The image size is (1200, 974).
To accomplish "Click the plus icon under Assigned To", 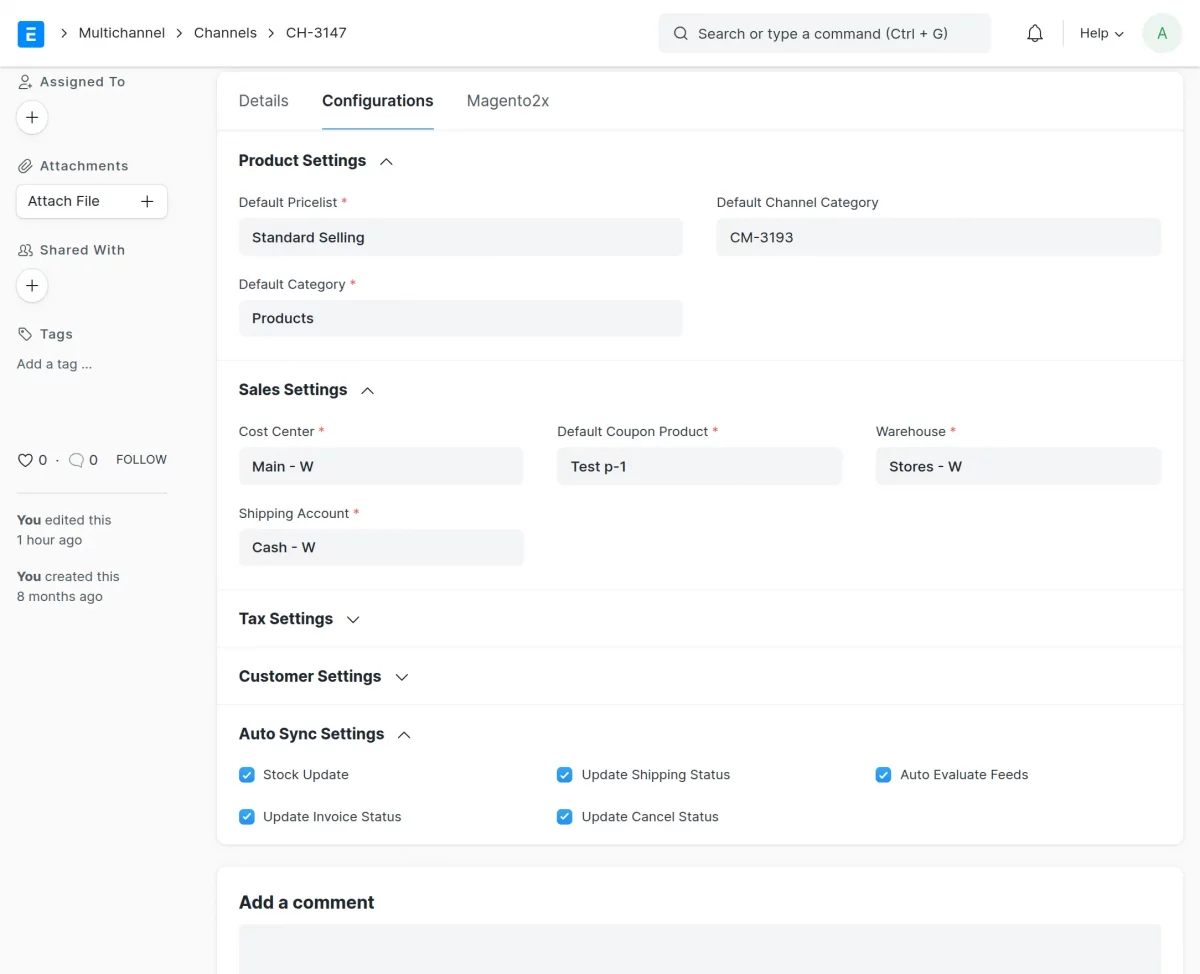I will tap(32, 117).
